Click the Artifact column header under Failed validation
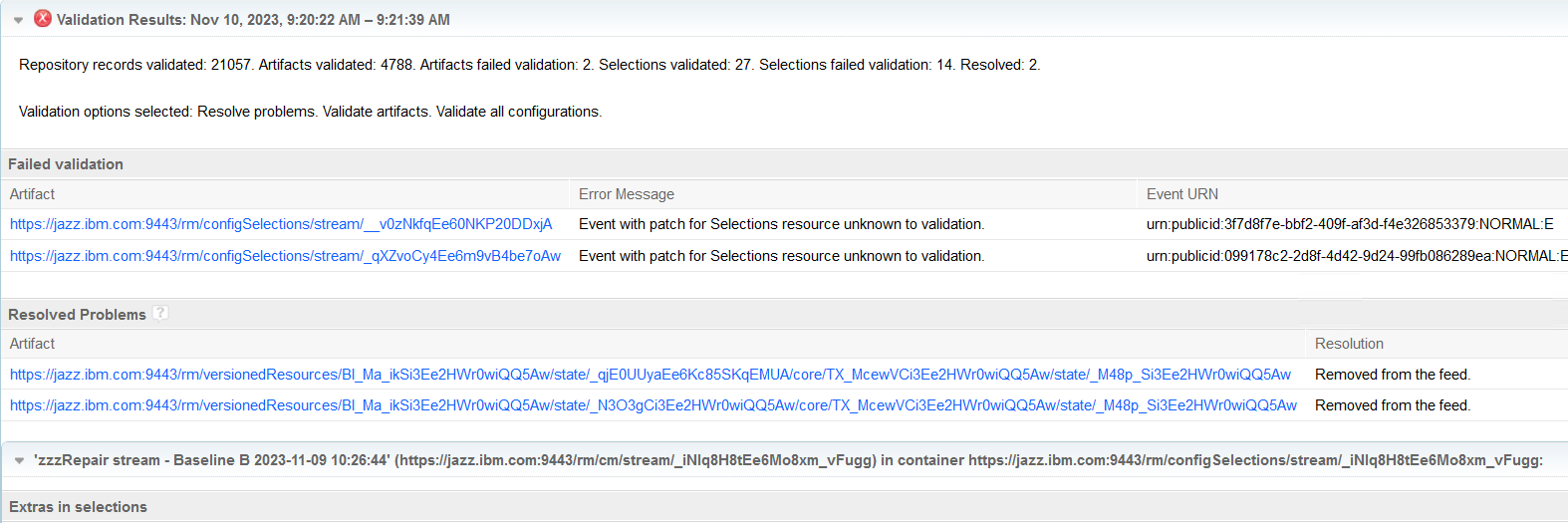1568x523 pixels. [x=32, y=194]
